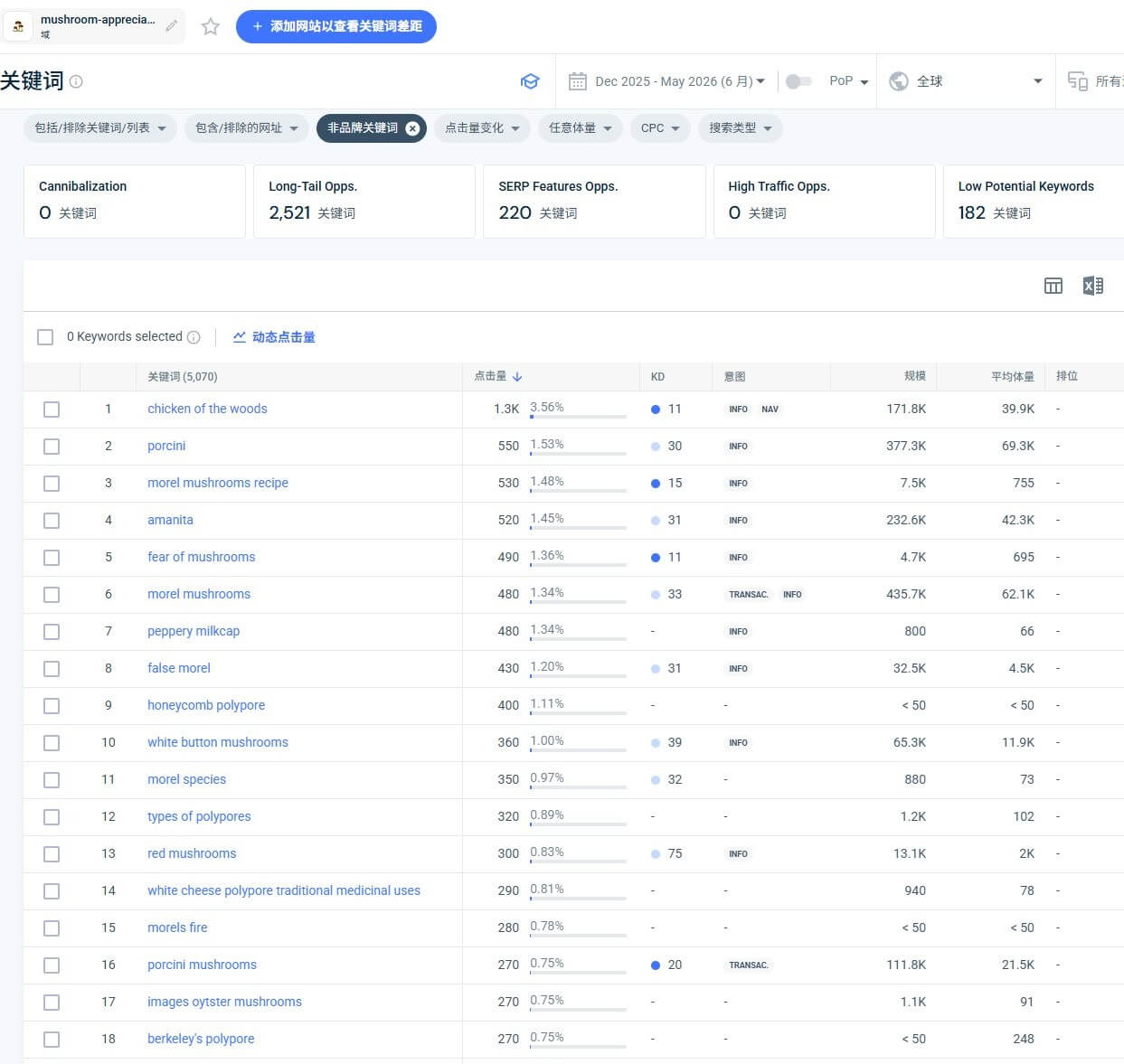Click the sort arrow on 点击量 column
Viewport: 1124px width, 1064px height.
(517, 376)
